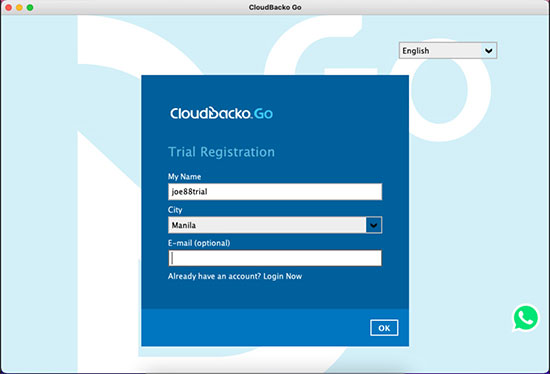Click the CloudBacko Go window title

pos(275,7)
